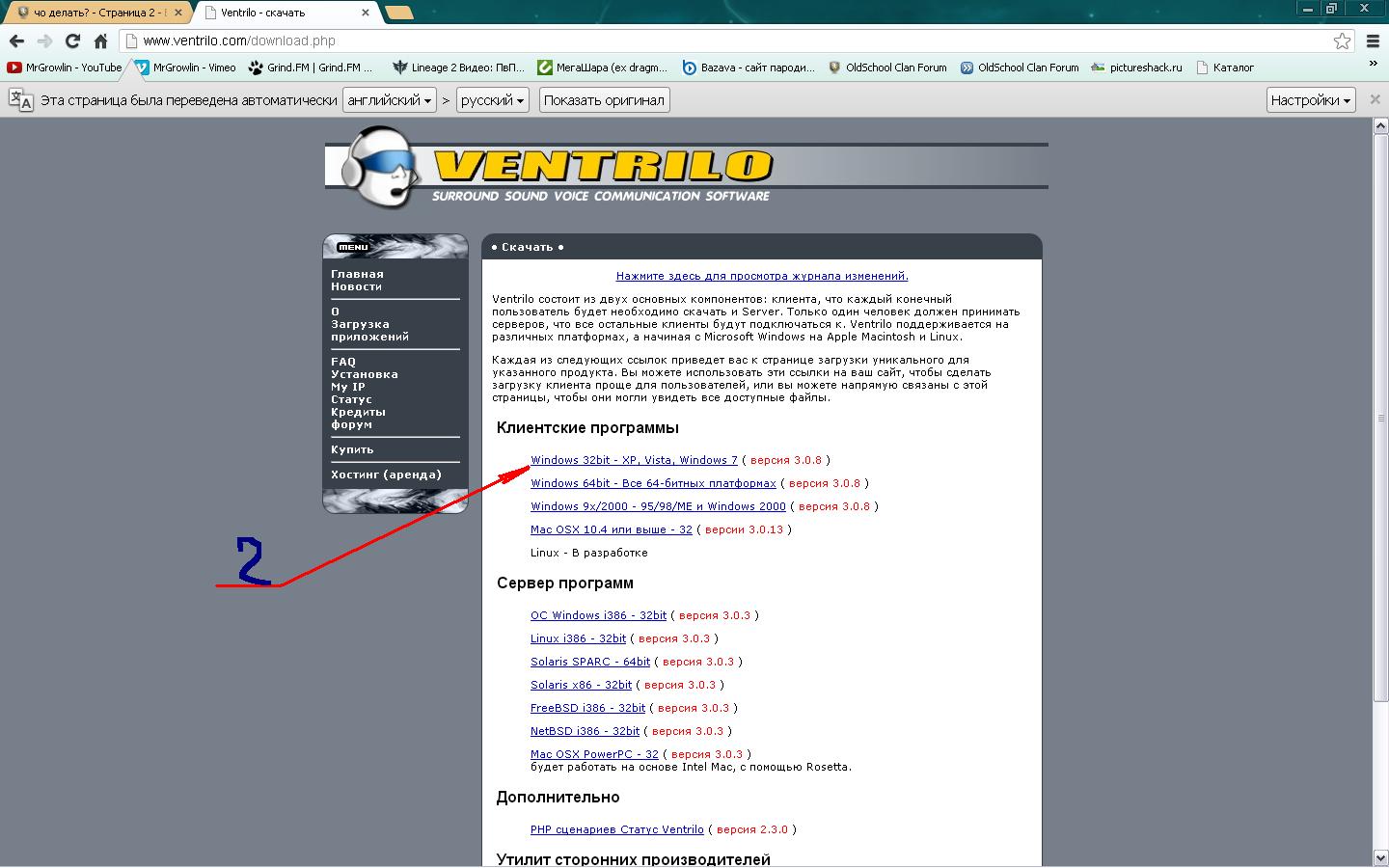
Task: Open the FreeBSD i386 - 32bit server link
Action: pyautogui.click(x=587, y=708)
